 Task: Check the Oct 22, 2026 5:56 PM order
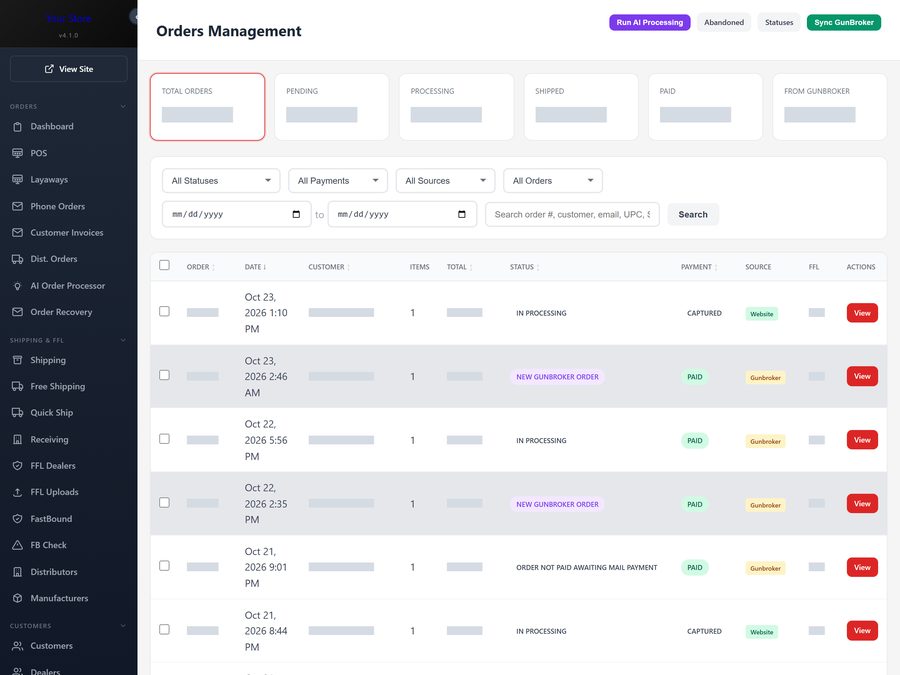(x=165, y=439)
